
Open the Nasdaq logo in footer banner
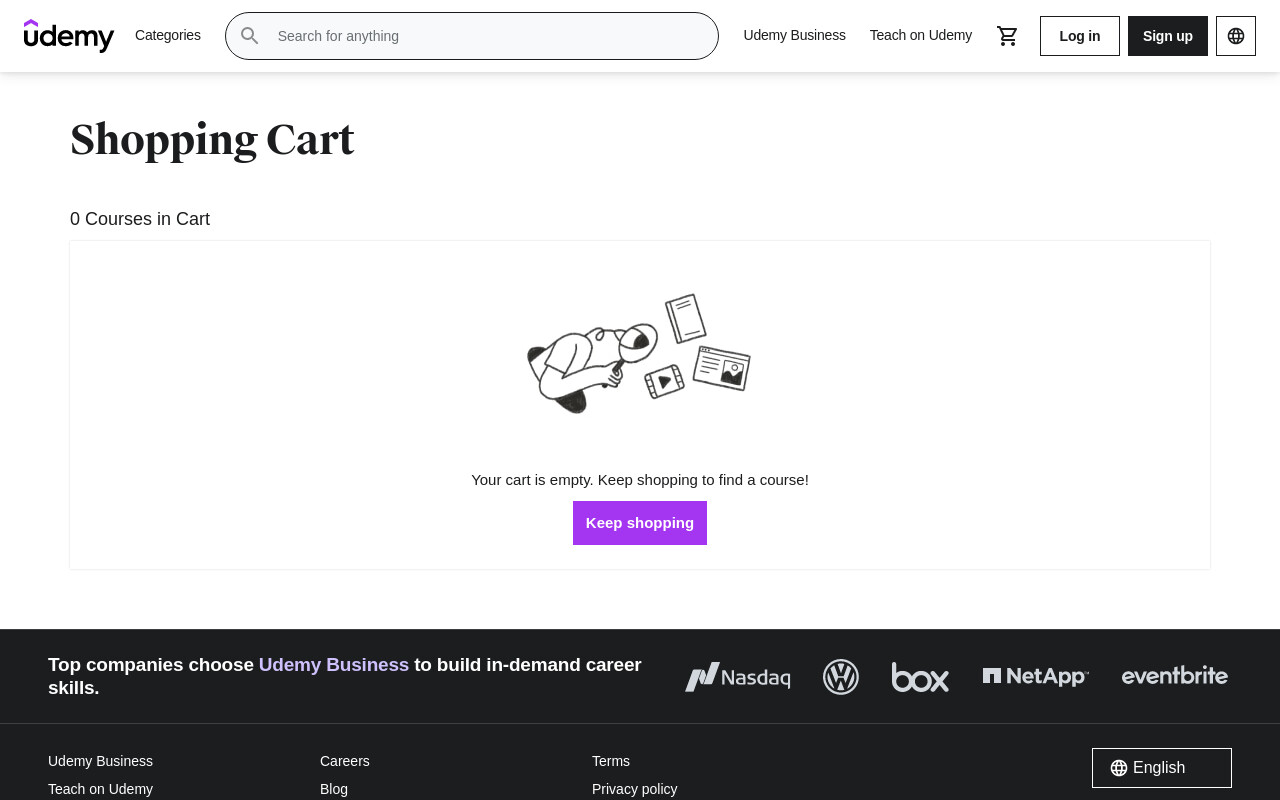click(738, 677)
